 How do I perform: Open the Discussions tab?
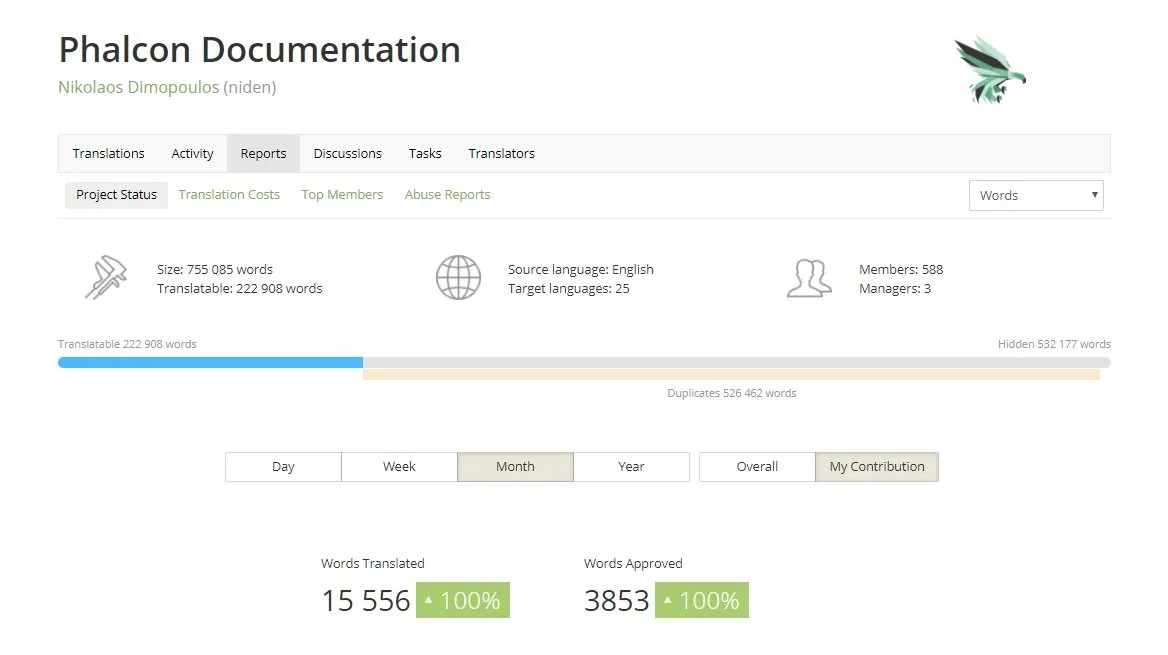click(x=347, y=154)
